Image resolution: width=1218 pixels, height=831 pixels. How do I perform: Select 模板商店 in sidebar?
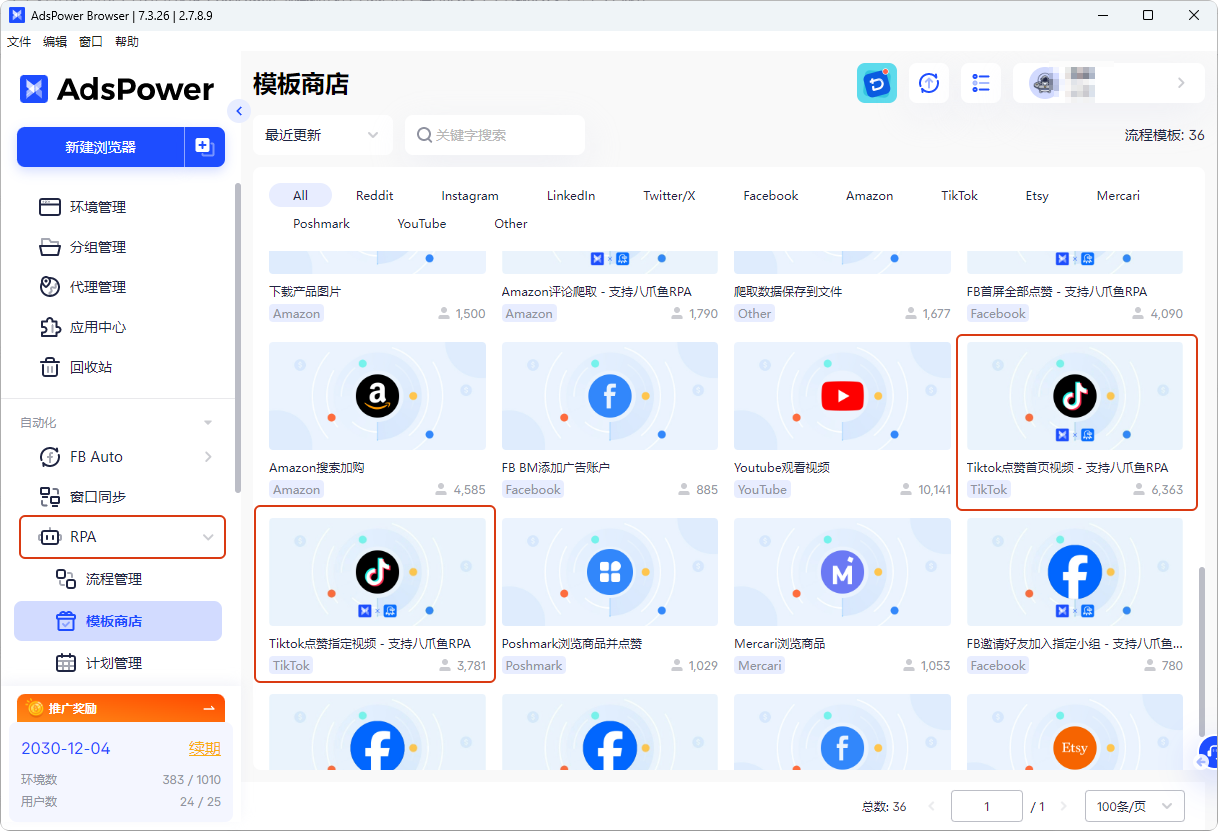pos(118,621)
